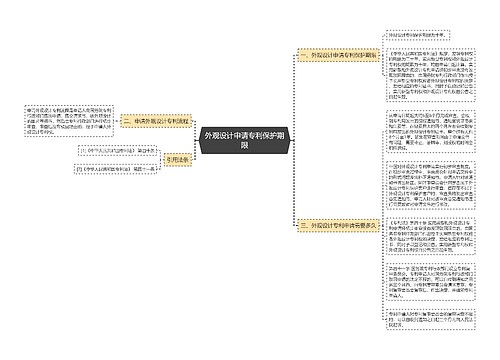Select the last note about 专利申请人 复审
This screenshot has width=500, height=360.
[431, 319]
